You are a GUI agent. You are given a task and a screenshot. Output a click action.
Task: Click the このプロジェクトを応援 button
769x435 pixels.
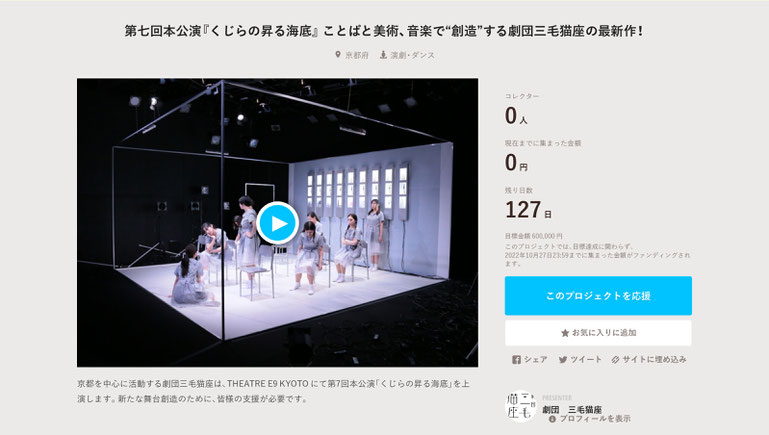(x=598, y=296)
